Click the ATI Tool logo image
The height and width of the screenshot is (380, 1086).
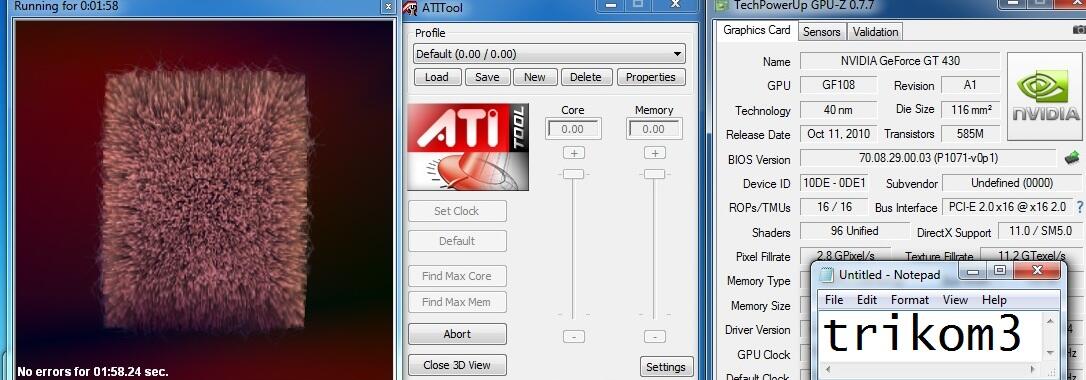[x=468, y=147]
